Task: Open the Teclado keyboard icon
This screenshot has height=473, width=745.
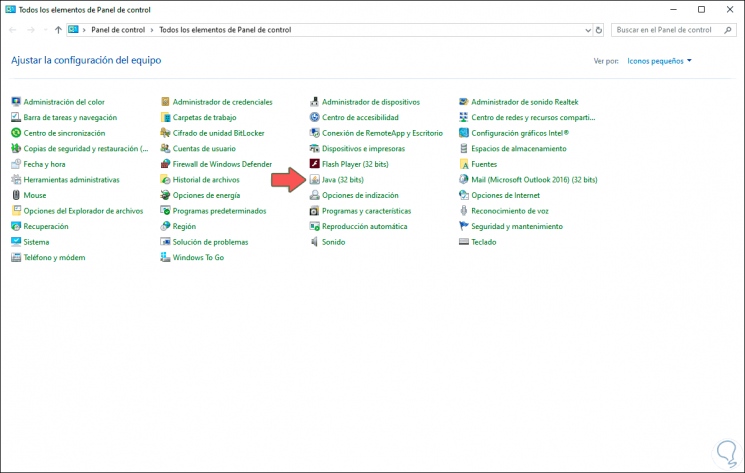Action: click(x=463, y=242)
